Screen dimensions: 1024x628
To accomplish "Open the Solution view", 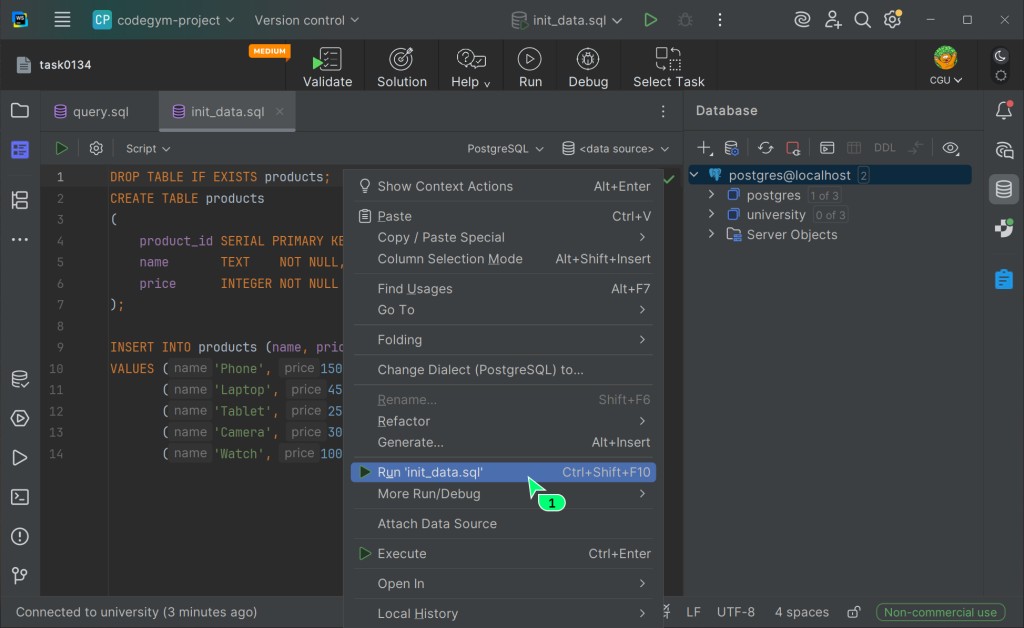I will [x=402, y=67].
